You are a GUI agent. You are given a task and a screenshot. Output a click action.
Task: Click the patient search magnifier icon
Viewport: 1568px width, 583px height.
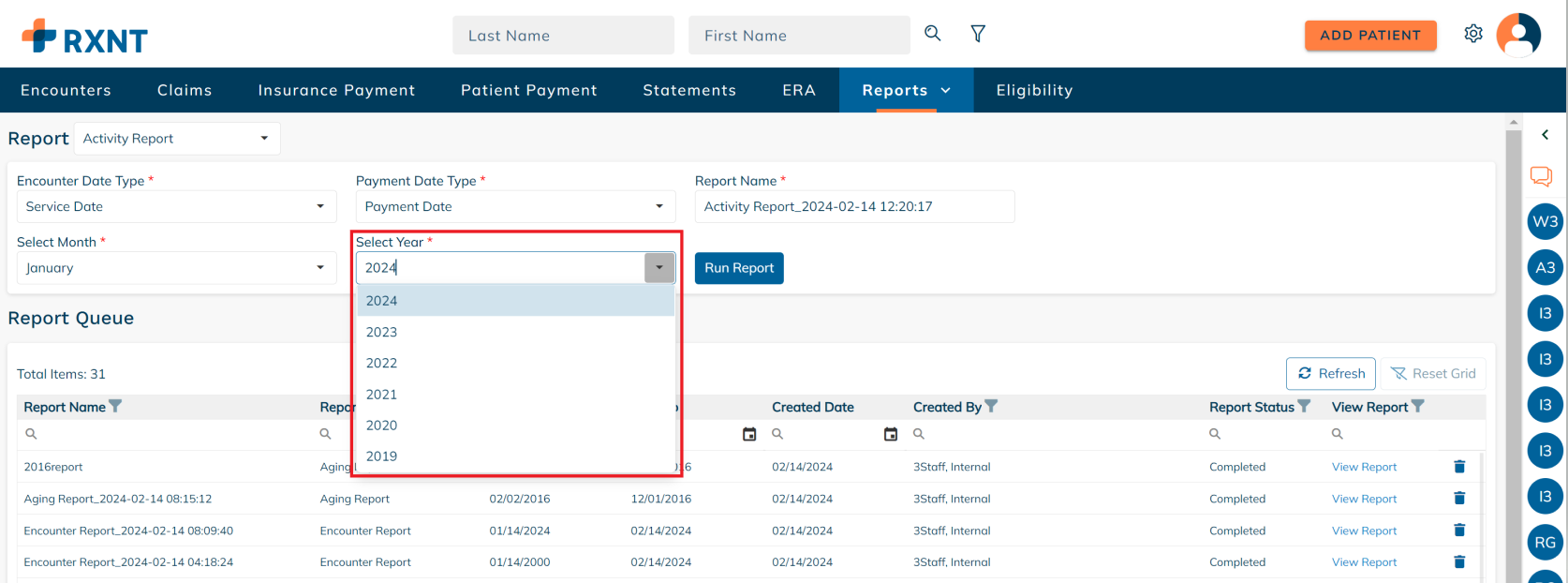932,34
